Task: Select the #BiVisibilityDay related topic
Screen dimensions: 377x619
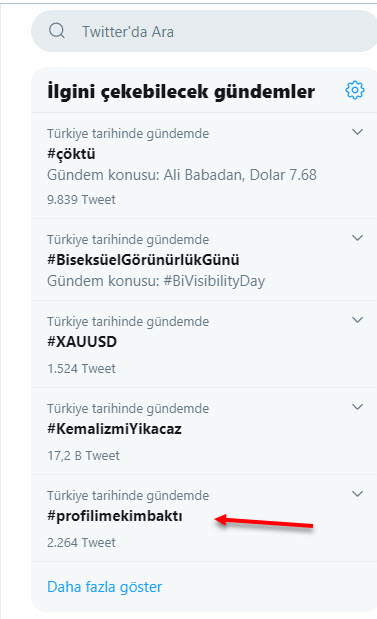Action: pos(214,281)
